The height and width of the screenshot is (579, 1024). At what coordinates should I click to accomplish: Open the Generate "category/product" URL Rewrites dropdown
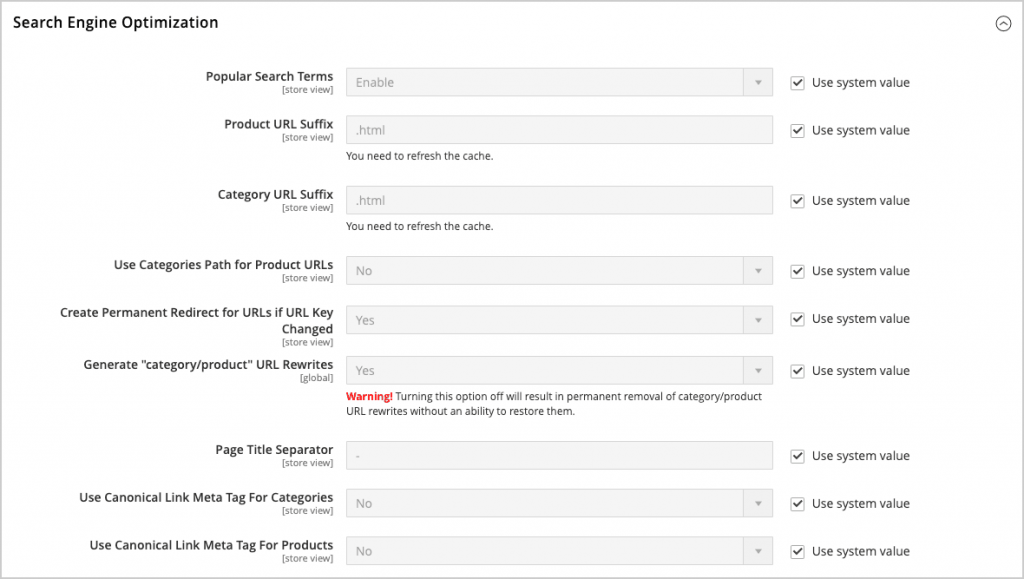558,370
